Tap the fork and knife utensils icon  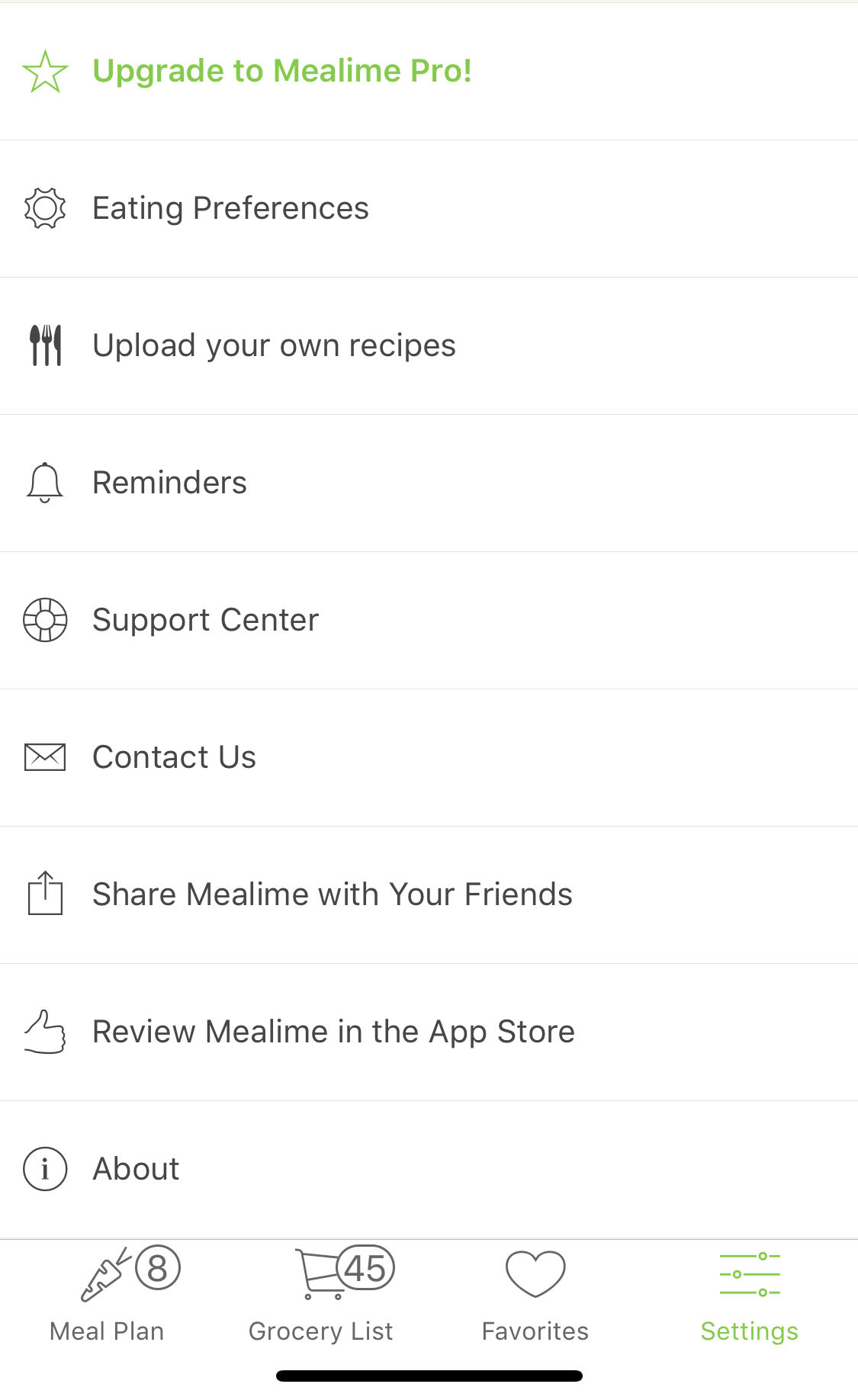pyautogui.click(x=45, y=345)
